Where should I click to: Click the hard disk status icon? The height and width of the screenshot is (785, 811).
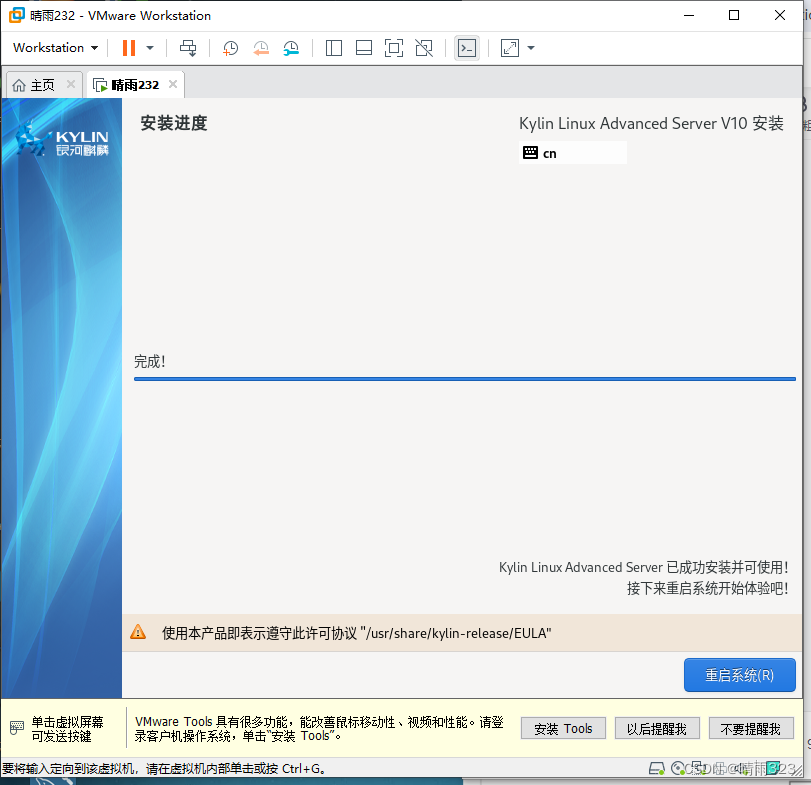click(x=657, y=768)
